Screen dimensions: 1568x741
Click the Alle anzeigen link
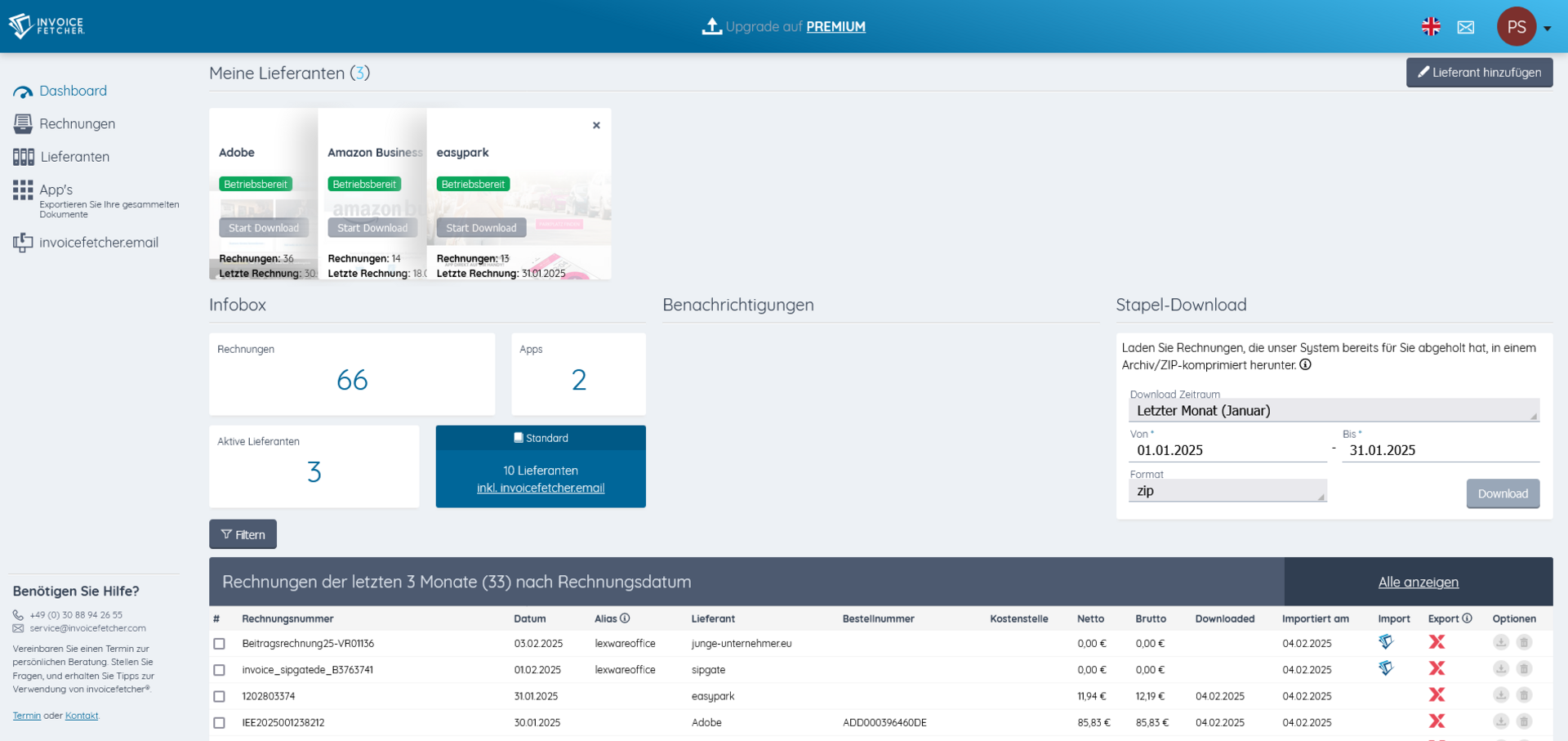(1418, 583)
